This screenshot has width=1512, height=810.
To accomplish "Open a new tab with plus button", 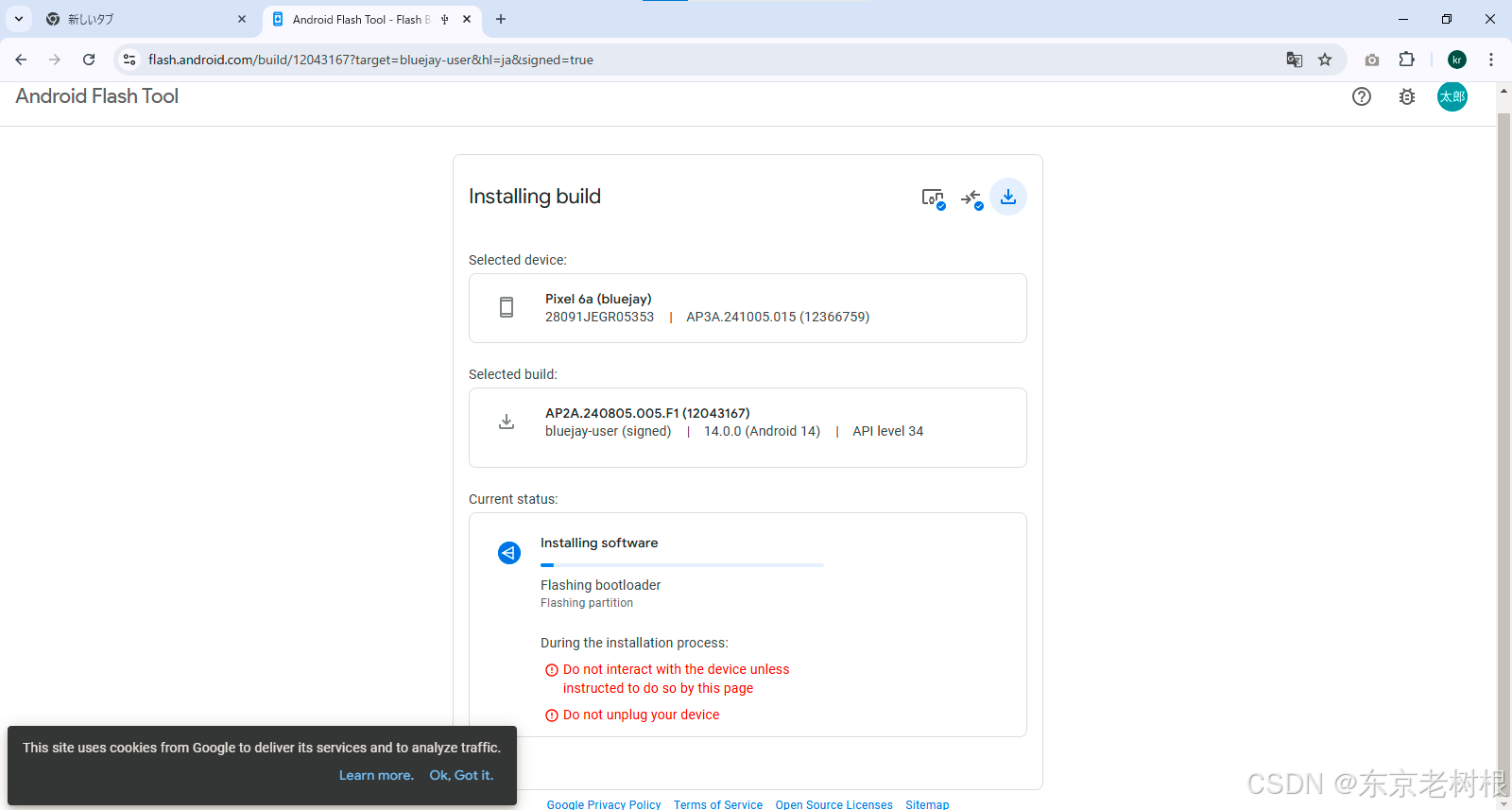I will [501, 19].
